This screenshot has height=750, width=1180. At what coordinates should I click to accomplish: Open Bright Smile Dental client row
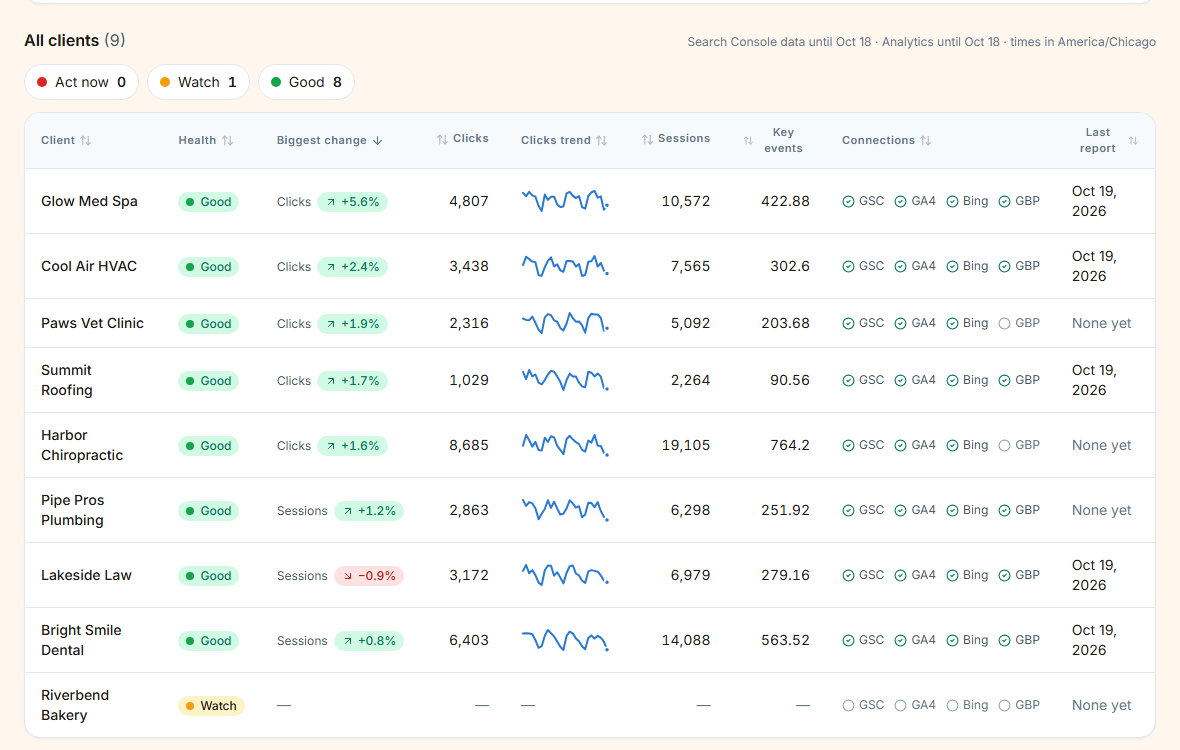[x=589, y=640]
